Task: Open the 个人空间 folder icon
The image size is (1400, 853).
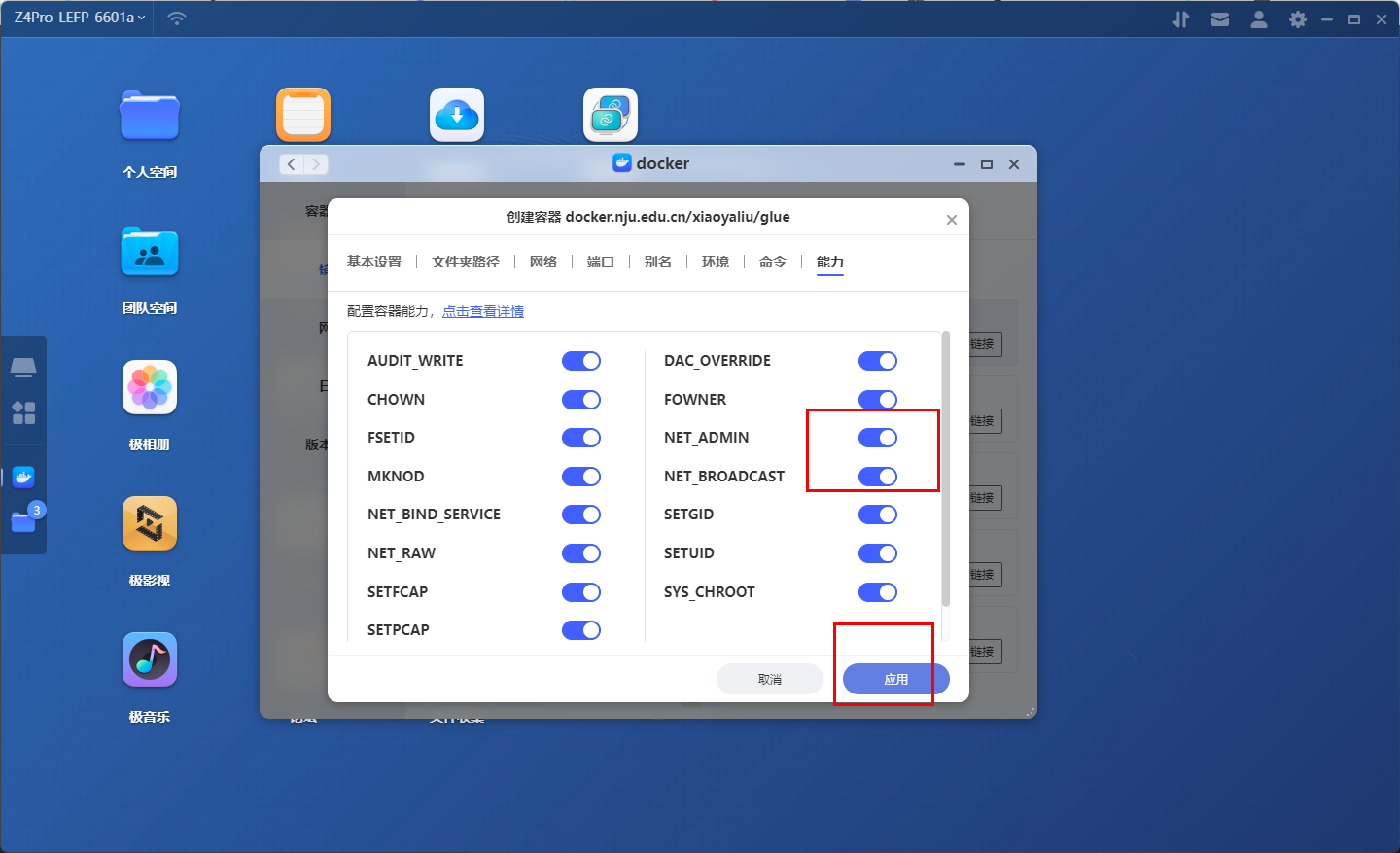Action: pyautogui.click(x=150, y=116)
